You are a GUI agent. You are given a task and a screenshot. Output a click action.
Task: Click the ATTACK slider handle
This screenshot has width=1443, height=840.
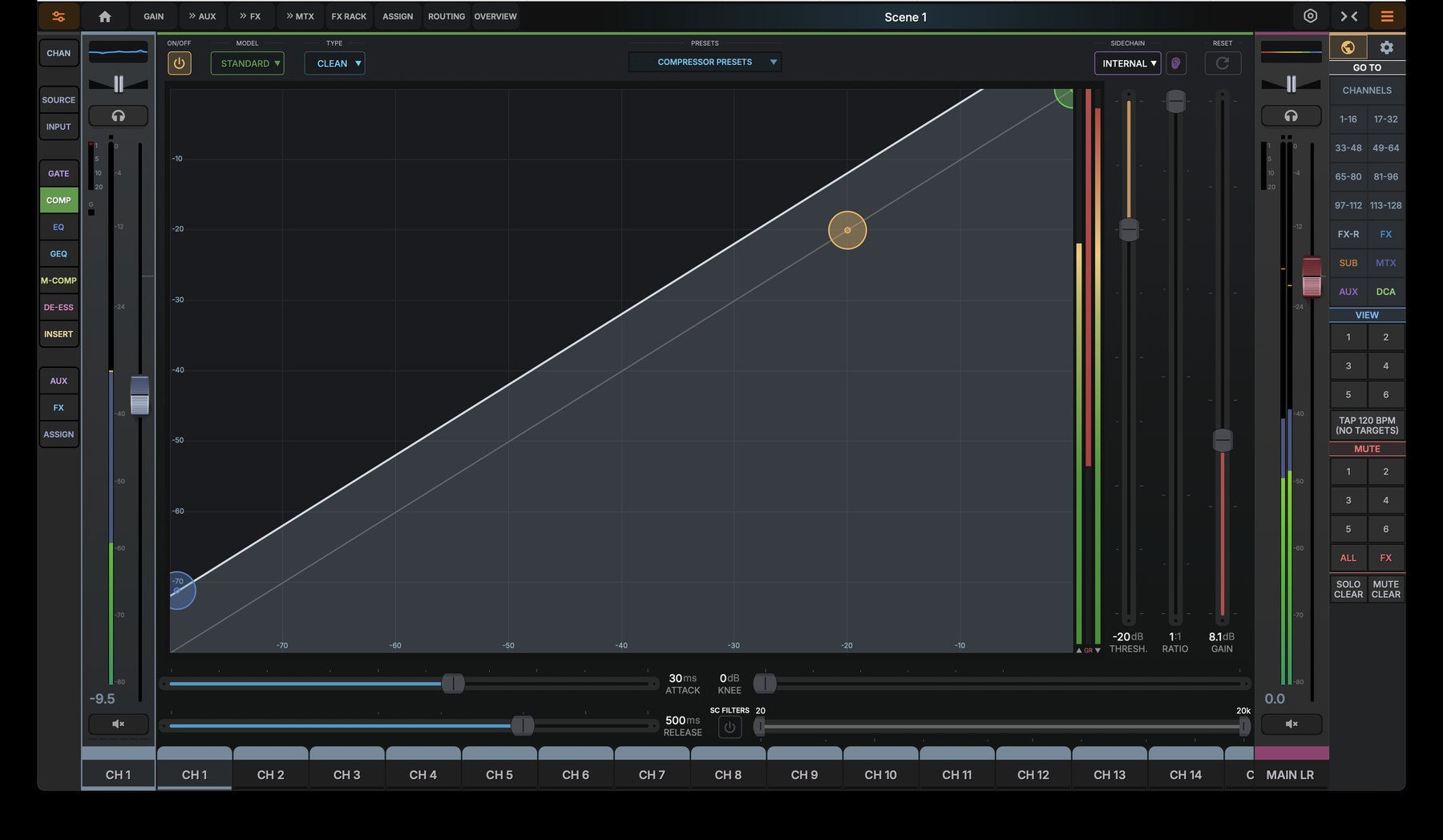point(453,683)
